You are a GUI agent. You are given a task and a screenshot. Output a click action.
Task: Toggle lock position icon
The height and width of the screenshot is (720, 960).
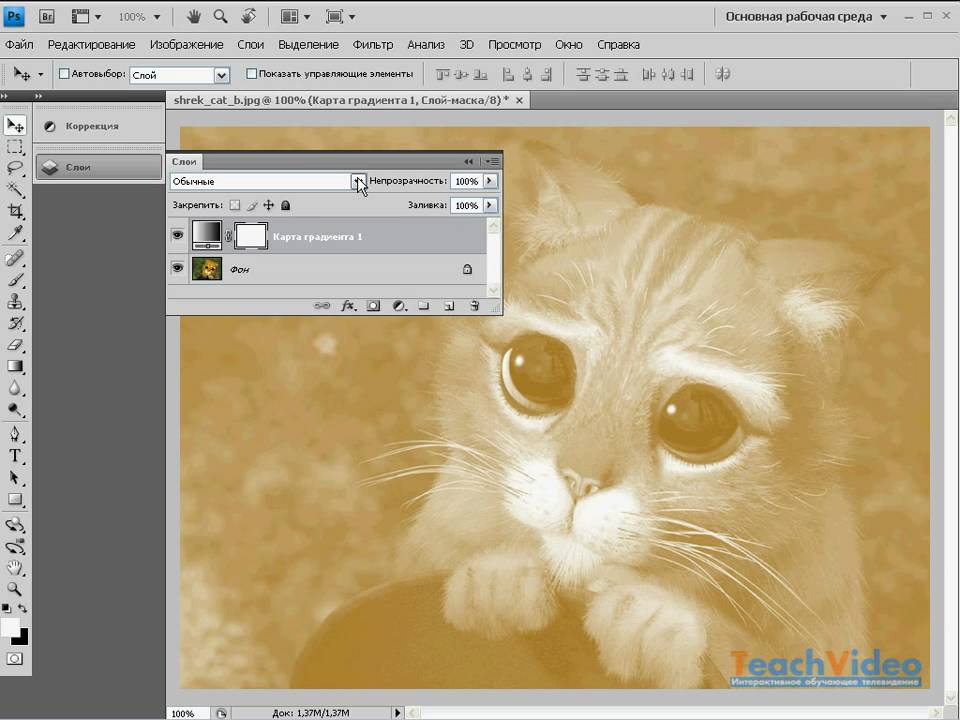268,205
